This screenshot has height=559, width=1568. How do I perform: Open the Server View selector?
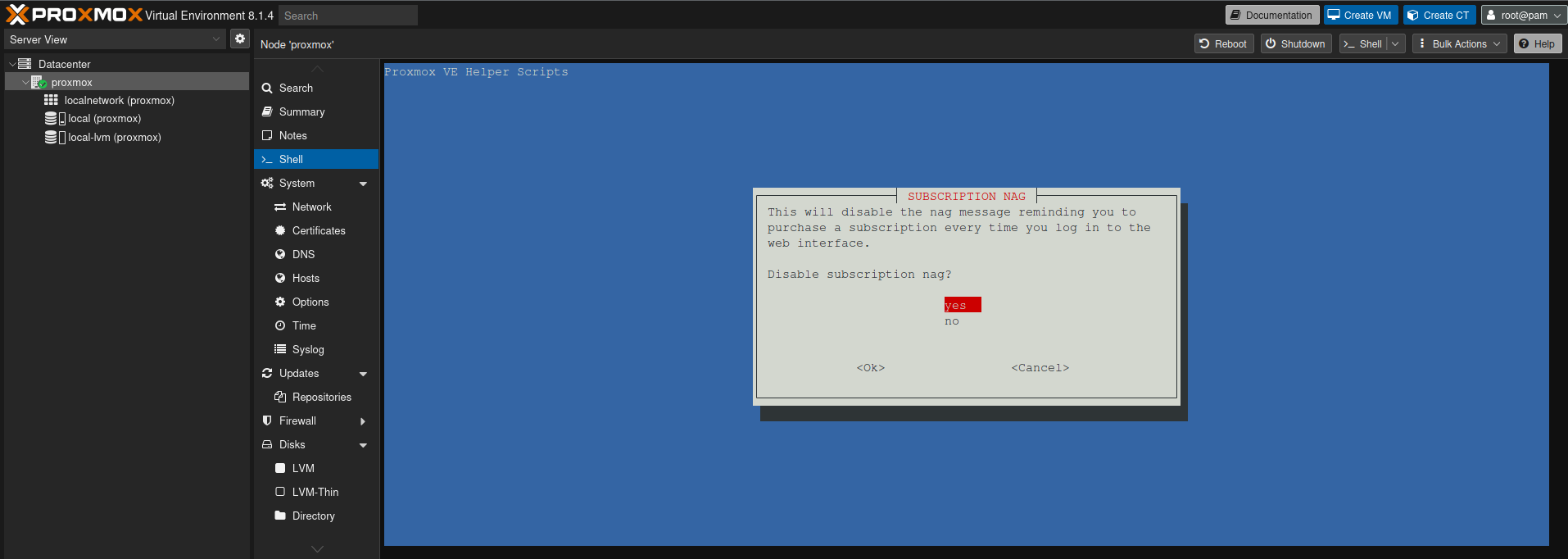tap(115, 39)
